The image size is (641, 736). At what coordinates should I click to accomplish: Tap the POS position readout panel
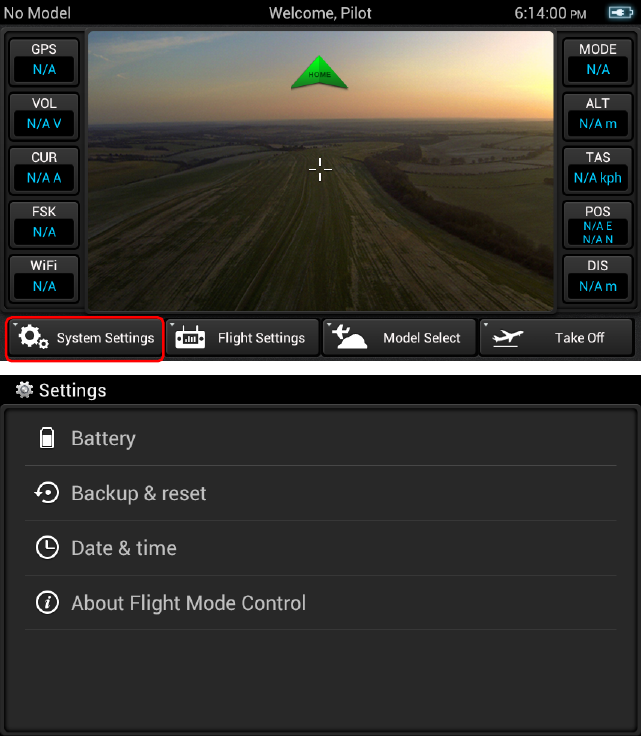[x=597, y=224]
